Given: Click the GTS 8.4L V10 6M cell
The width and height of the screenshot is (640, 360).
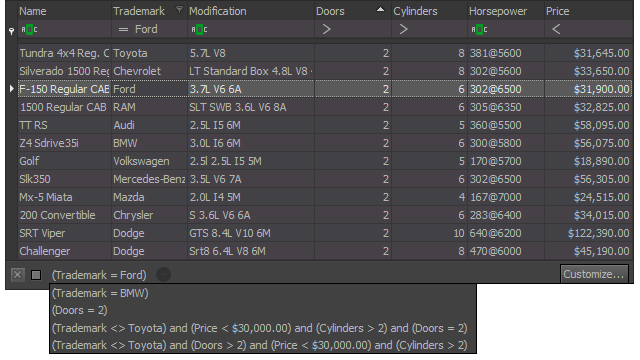Looking at the screenshot, I should click(x=251, y=233).
